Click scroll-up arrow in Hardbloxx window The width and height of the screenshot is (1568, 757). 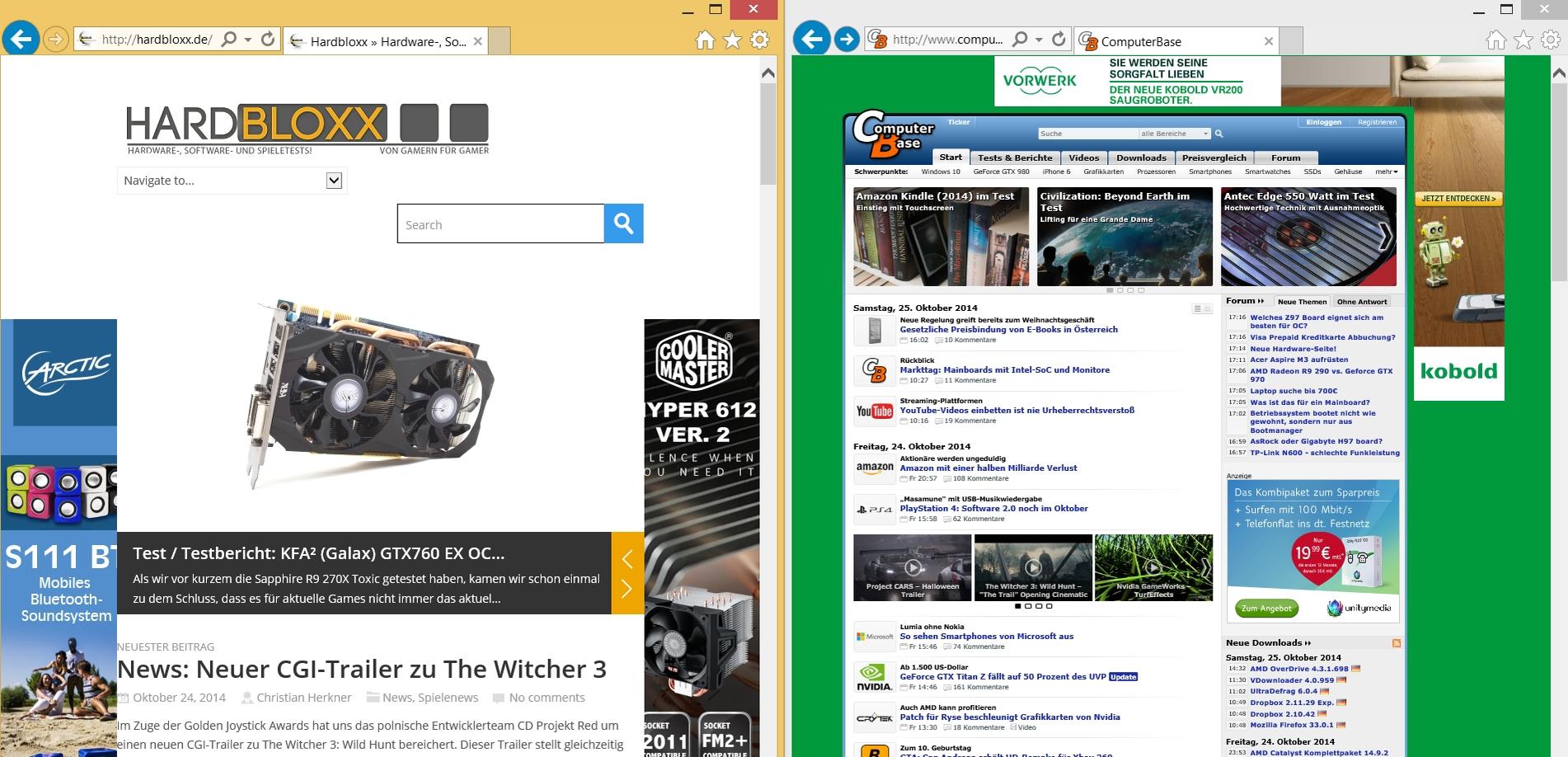pos(768,73)
